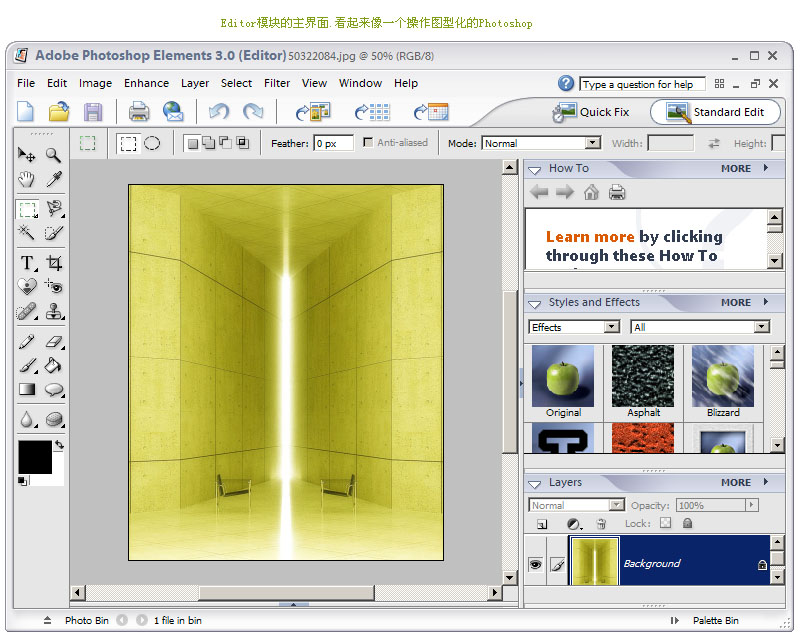This screenshot has height=637, width=800.
Task: Select the Sponge tool
Action: coord(54,419)
